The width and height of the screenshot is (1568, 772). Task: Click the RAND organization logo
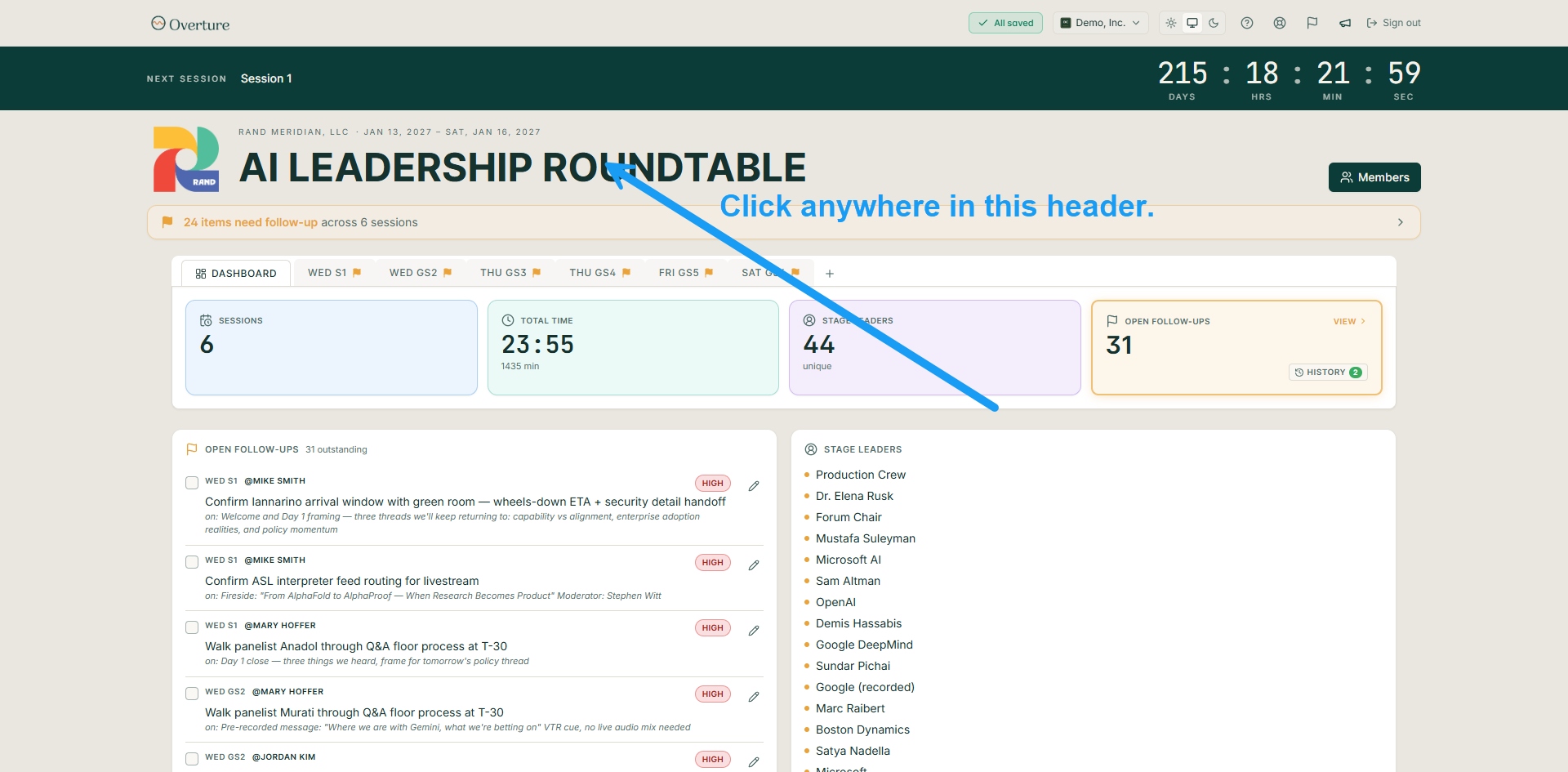[186, 159]
